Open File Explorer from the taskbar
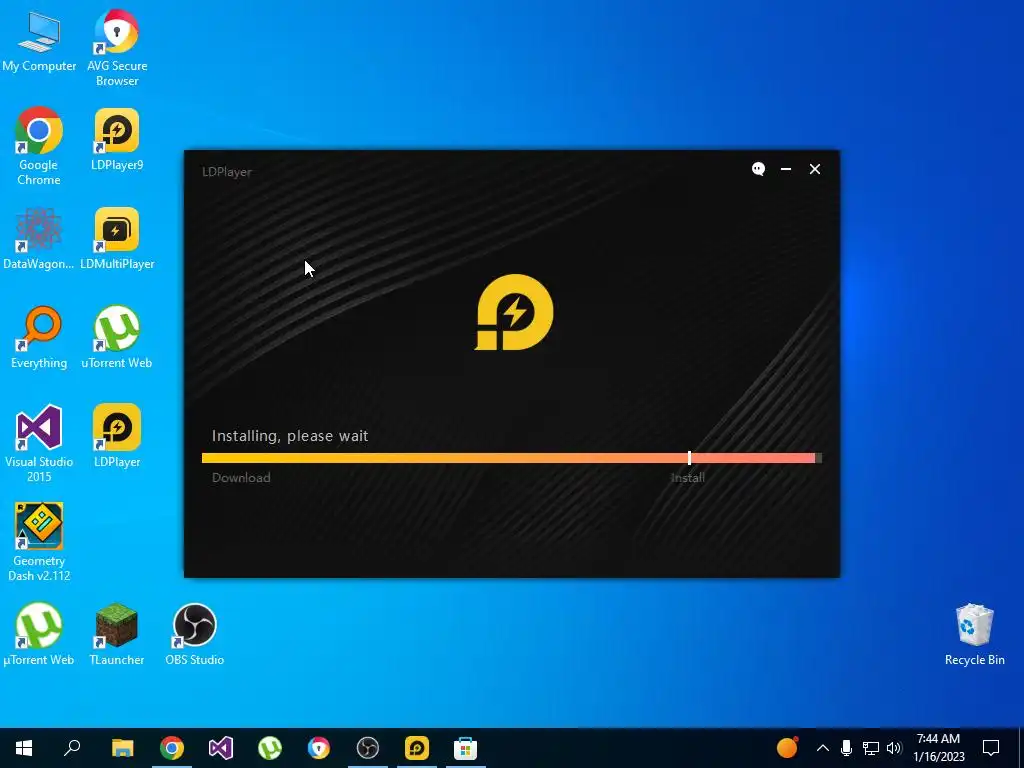The height and width of the screenshot is (768, 1024). 122,748
